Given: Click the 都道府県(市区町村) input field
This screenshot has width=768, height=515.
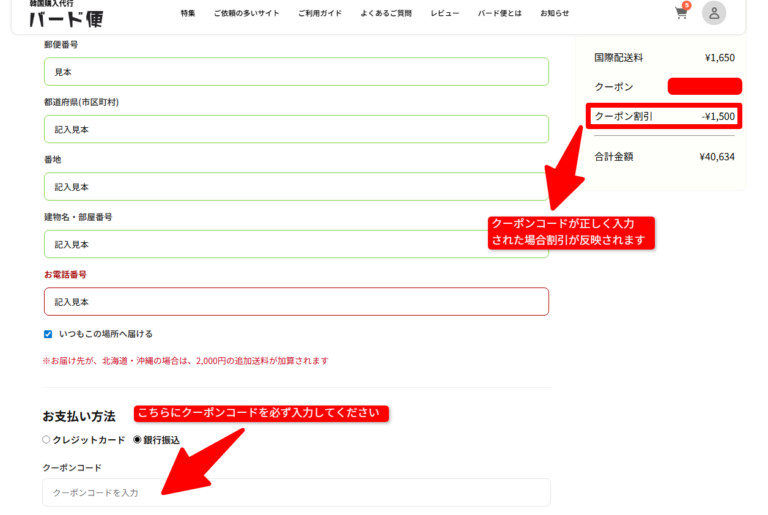Looking at the screenshot, I should coord(296,129).
